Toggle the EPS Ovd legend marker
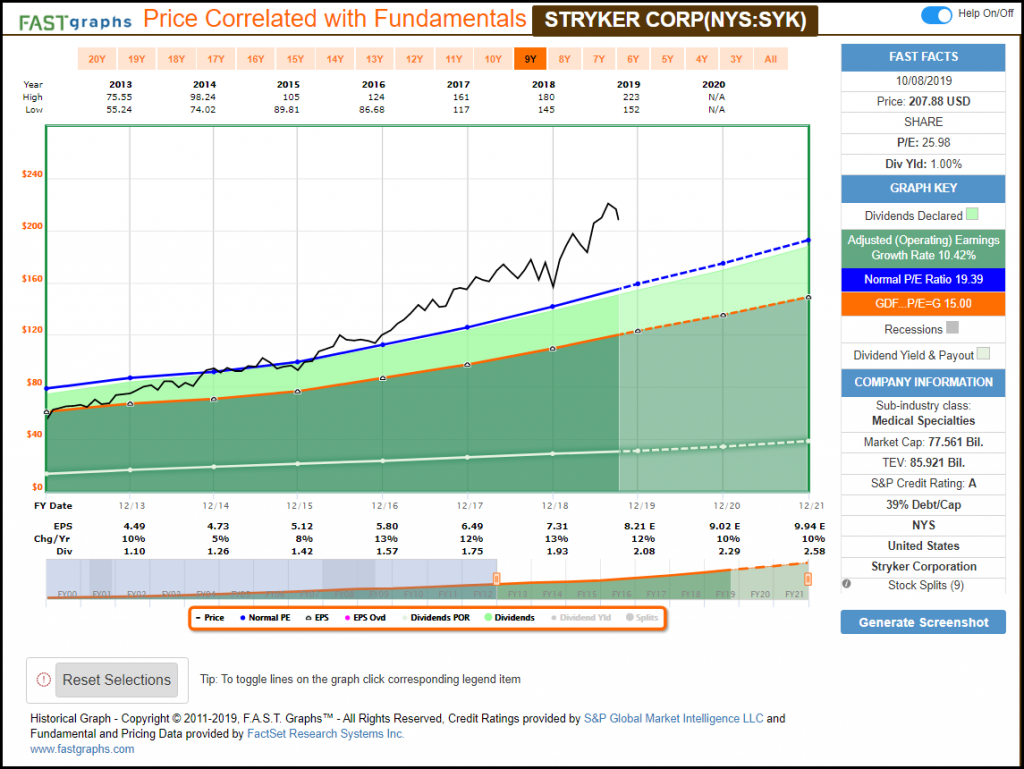1024x769 pixels. [x=370, y=618]
